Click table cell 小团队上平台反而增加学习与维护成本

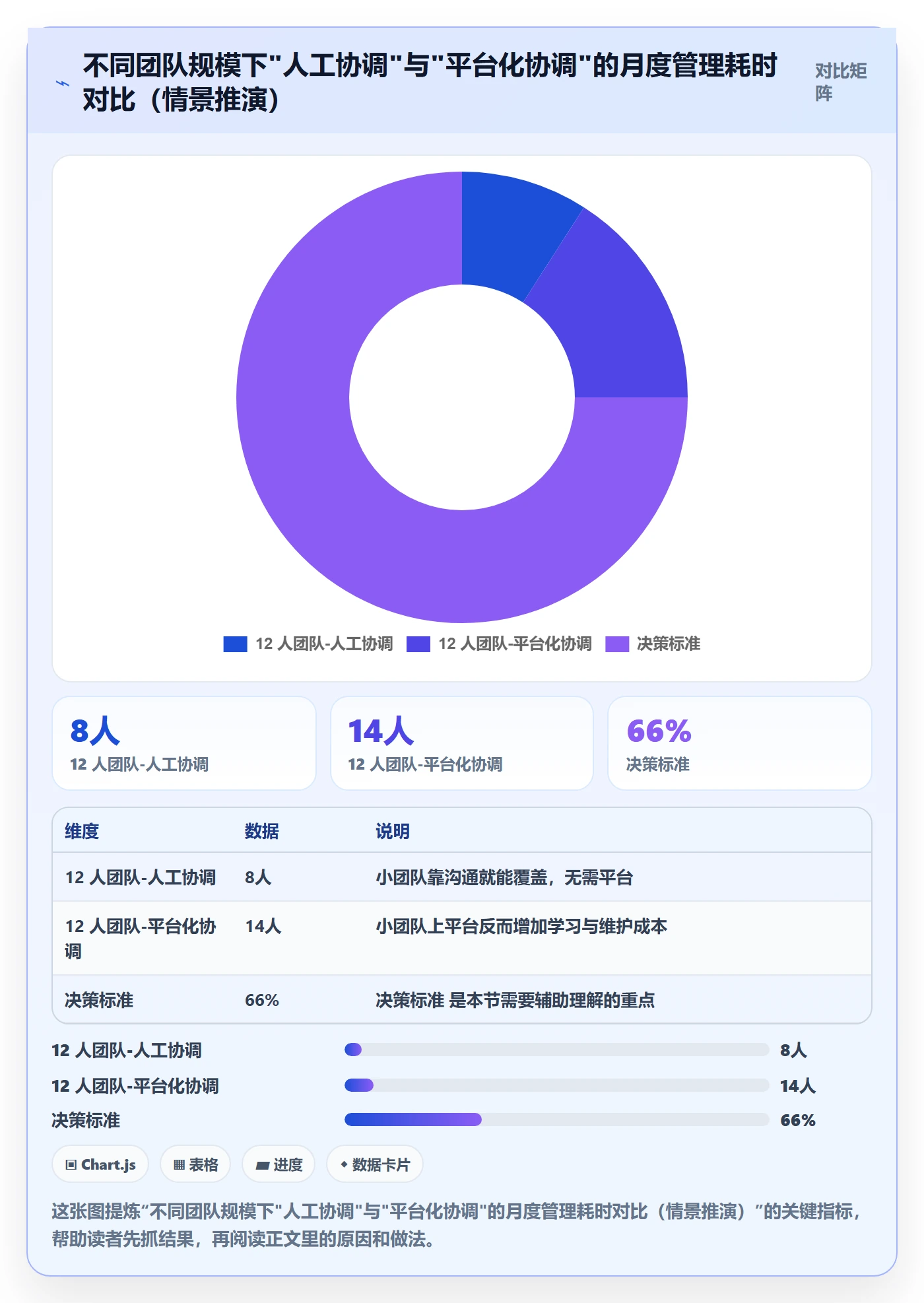point(521,926)
